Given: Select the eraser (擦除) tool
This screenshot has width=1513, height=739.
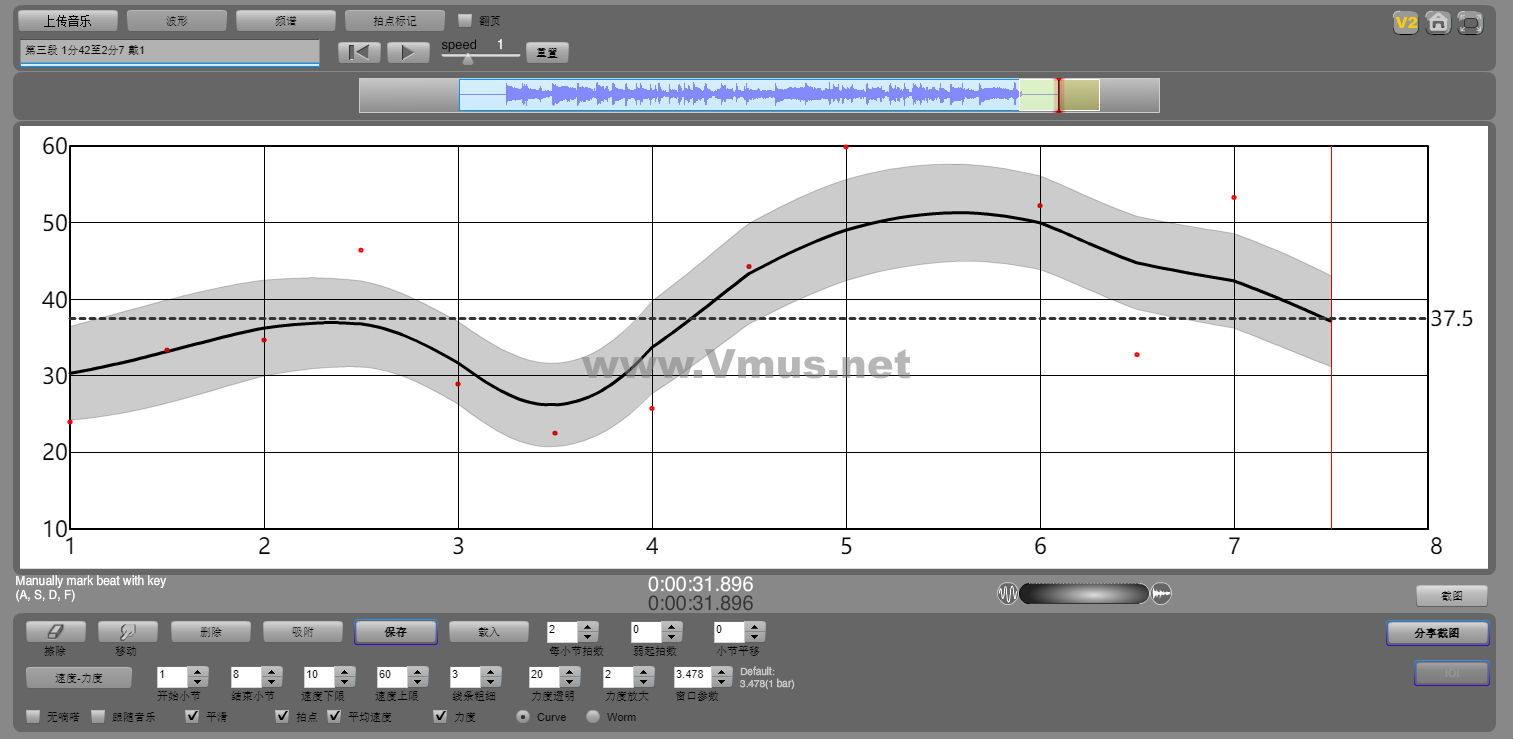Looking at the screenshot, I should [55, 632].
